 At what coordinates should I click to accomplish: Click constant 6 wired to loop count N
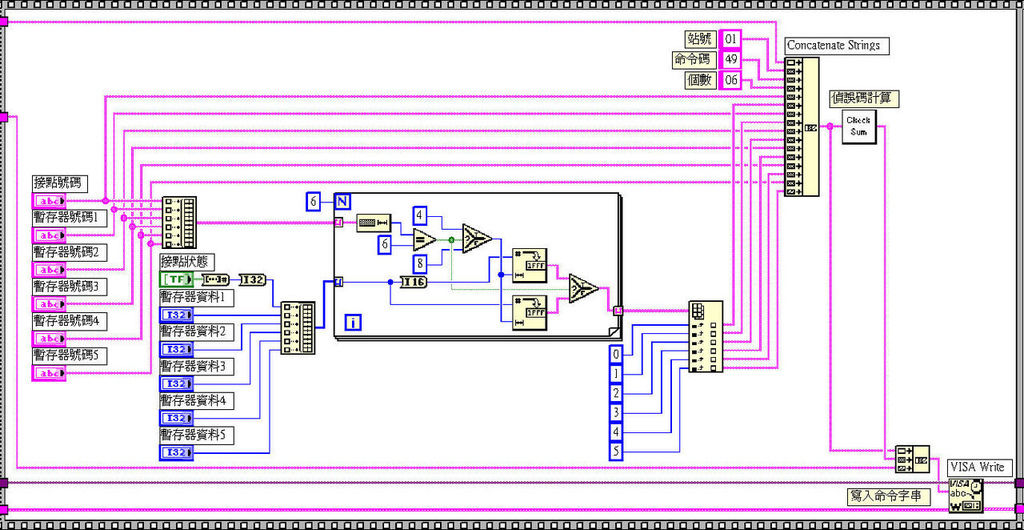click(313, 202)
